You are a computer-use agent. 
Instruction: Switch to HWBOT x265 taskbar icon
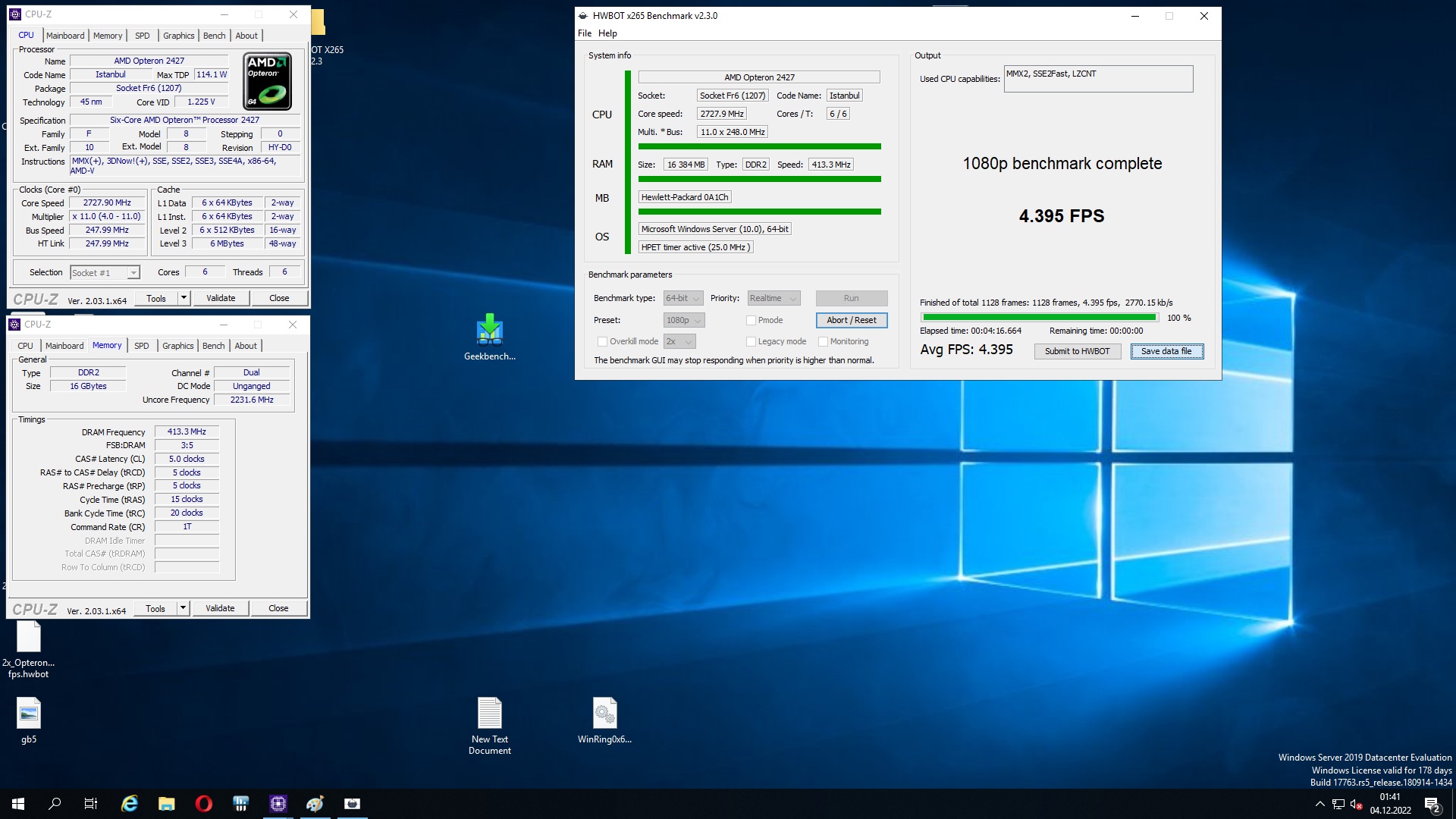pyautogui.click(x=353, y=804)
